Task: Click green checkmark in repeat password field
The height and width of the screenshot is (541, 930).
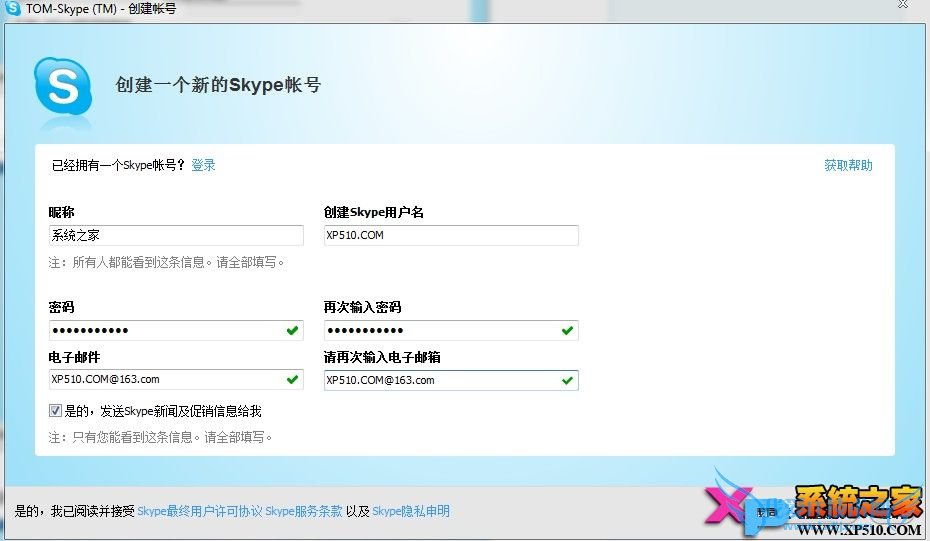Action: coord(568,330)
